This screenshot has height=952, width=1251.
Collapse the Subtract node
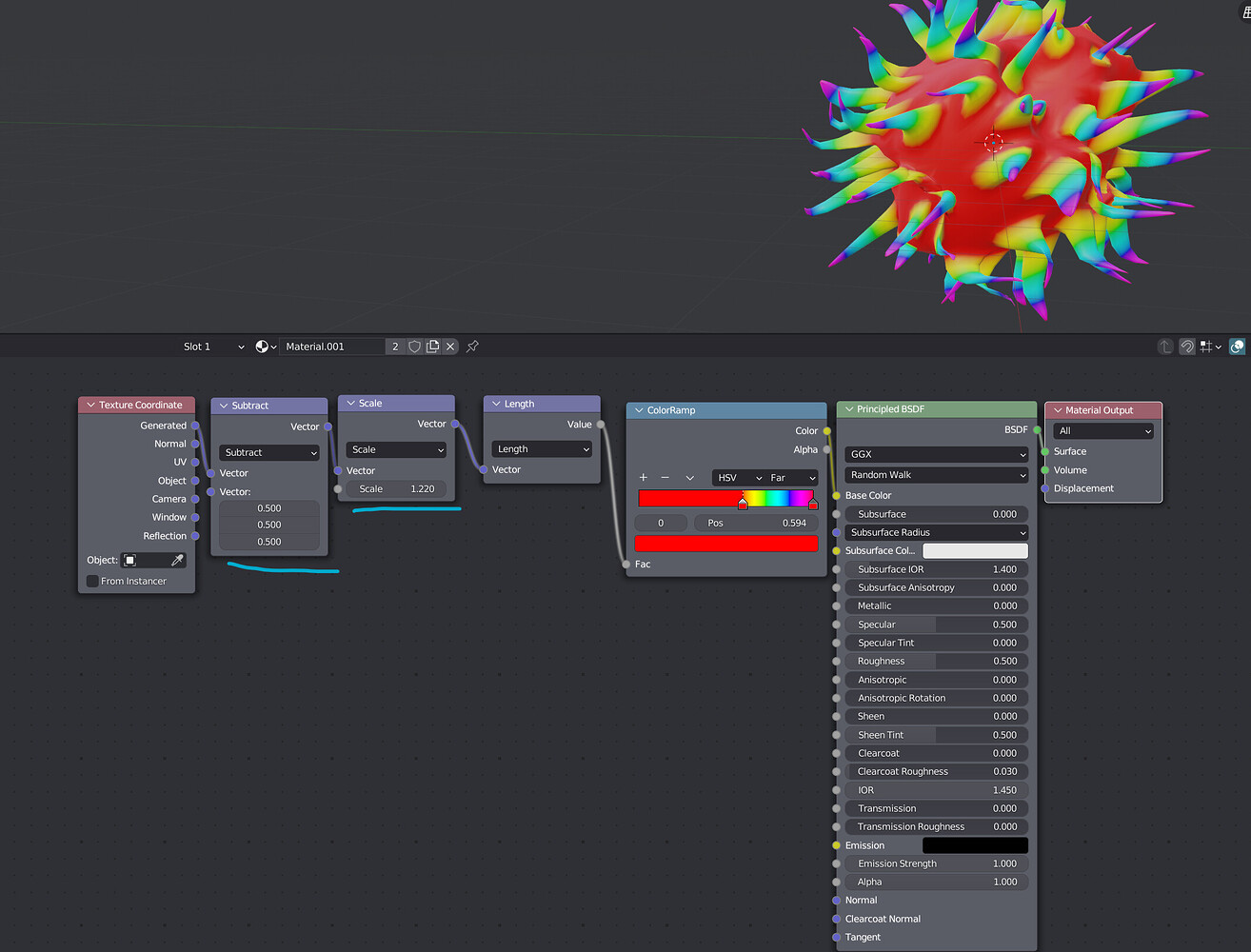(x=224, y=406)
